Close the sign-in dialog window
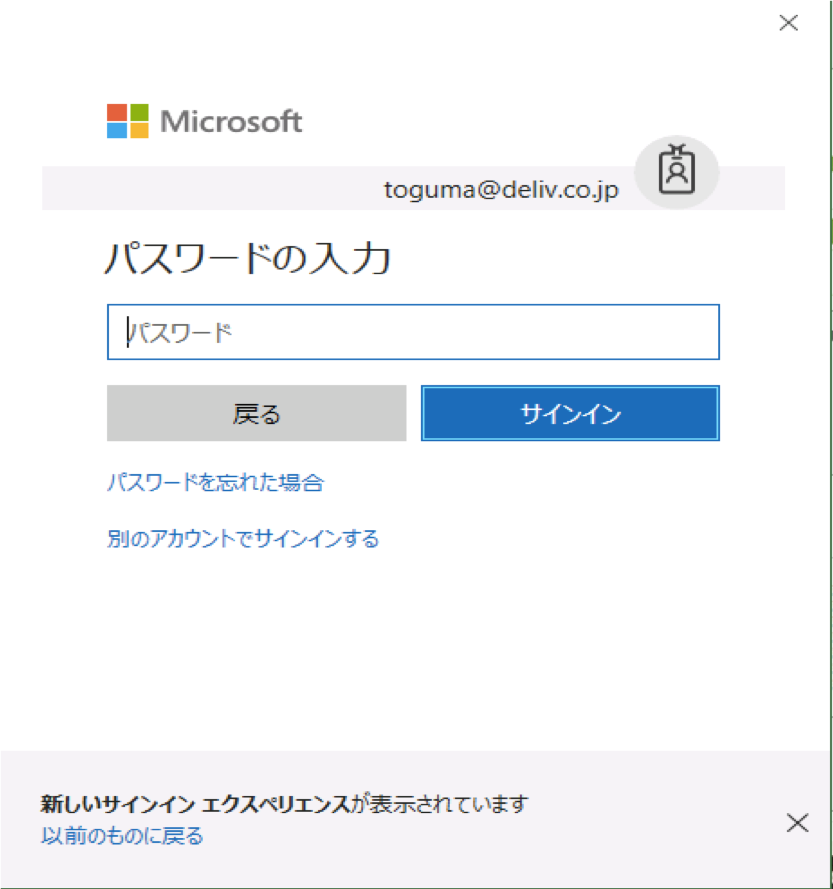 coord(788,24)
